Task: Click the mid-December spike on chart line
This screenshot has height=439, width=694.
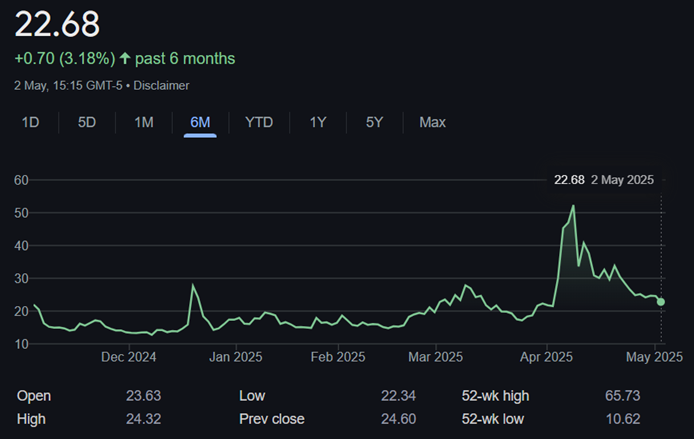Action: point(193,287)
